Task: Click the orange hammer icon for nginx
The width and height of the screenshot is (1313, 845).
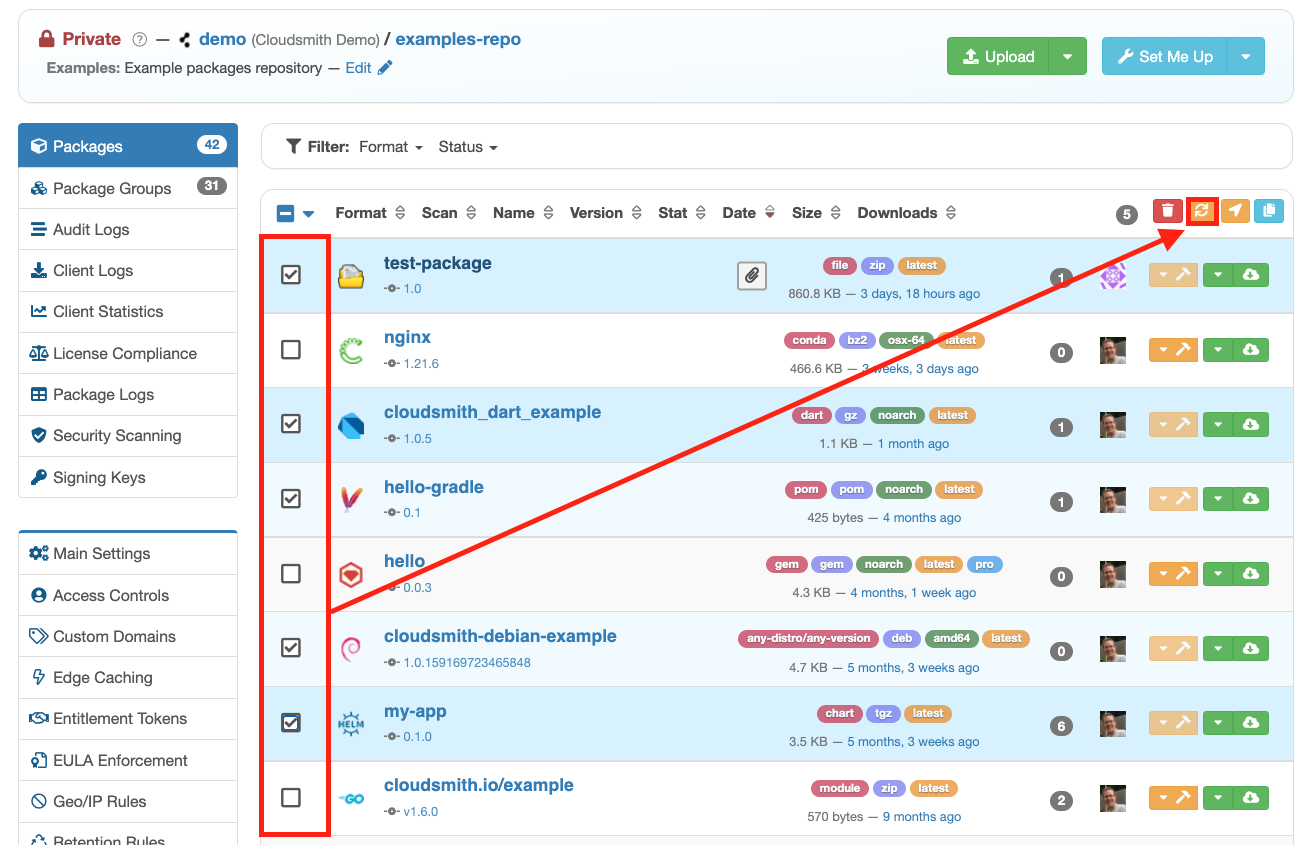Action: [1183, 350]
